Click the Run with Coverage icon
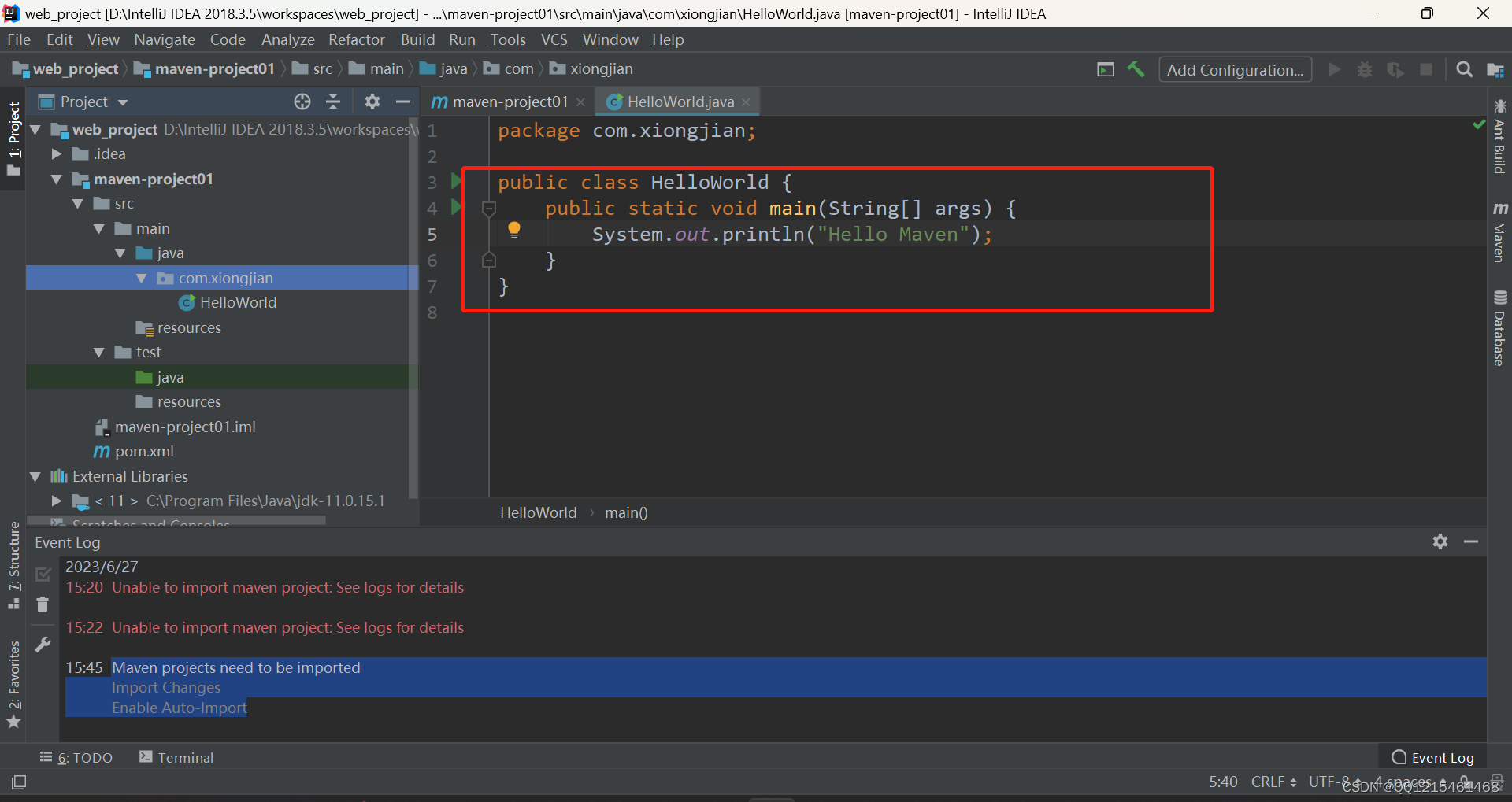The image size is (1512, 802). point(1395,69)
